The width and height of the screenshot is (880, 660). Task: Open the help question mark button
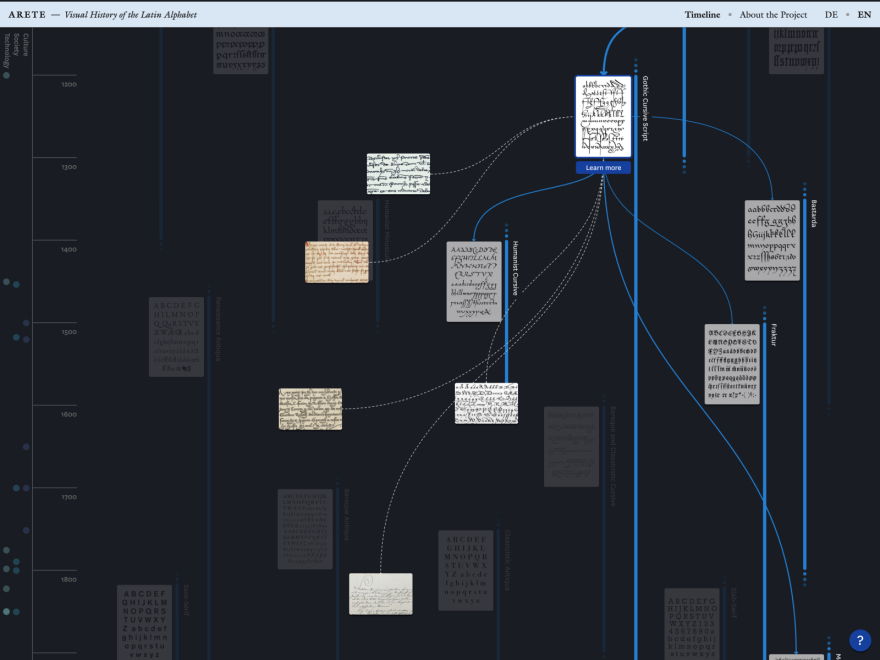click(860, 640)
